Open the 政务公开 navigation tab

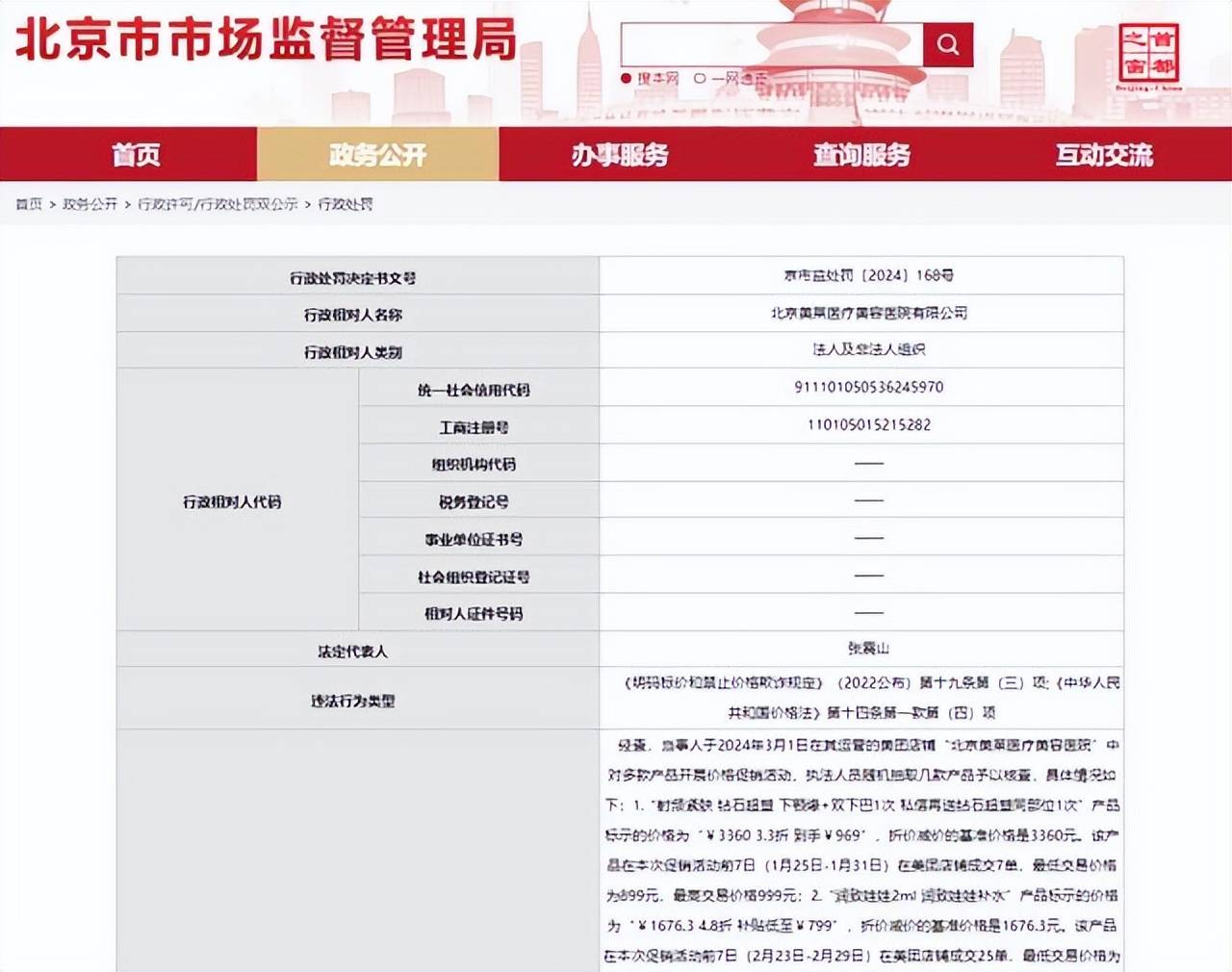coord(378,154)
